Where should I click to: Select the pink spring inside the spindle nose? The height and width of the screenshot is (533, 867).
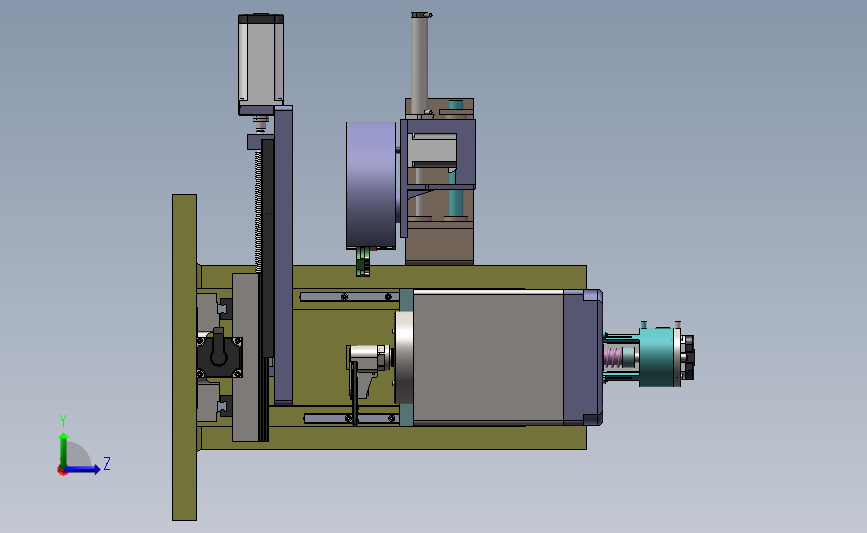613,357
